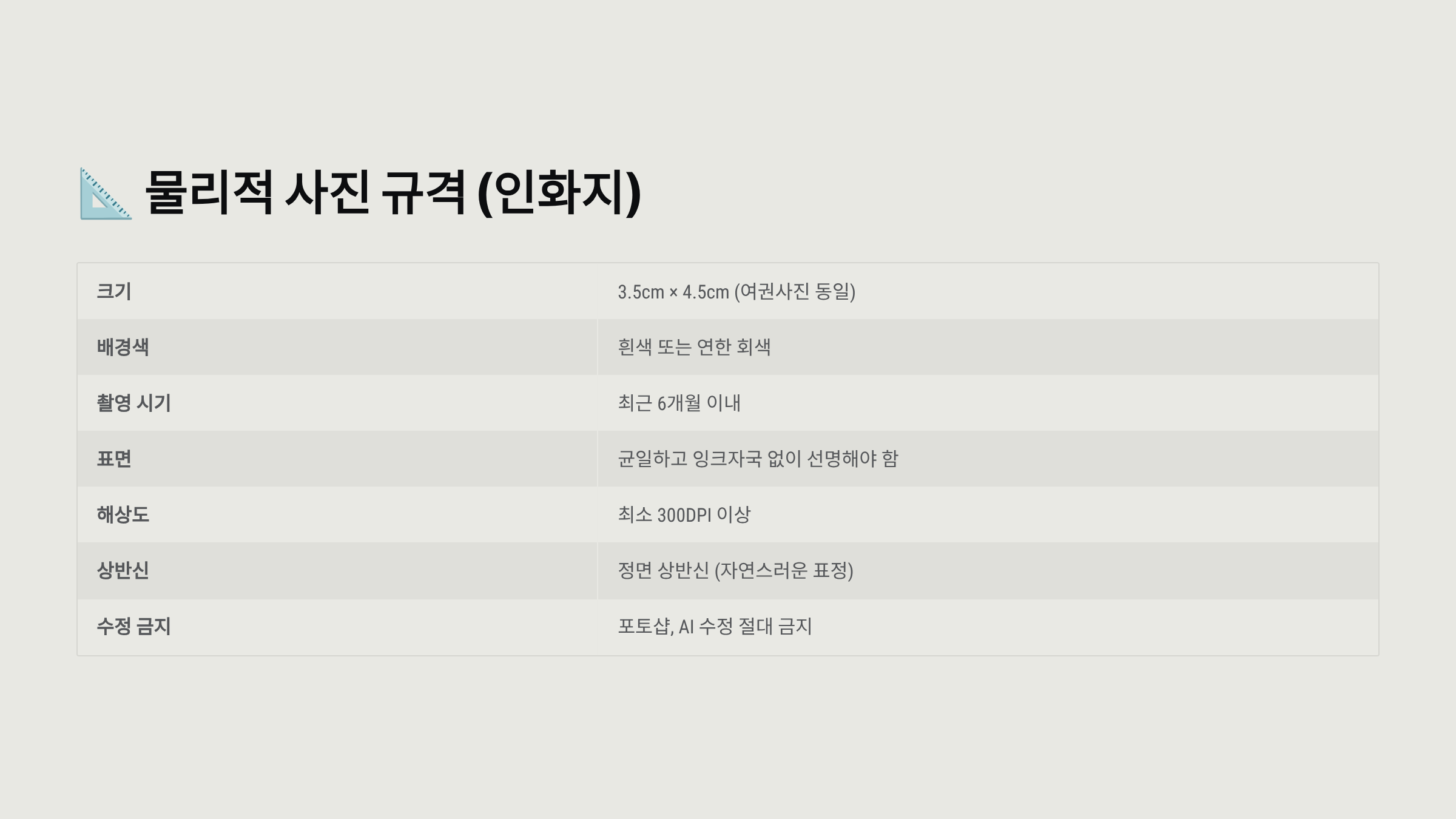Select the 촬영 시기 row label
The width and height of the screenshot is (1456, 819).
point(133,403)
